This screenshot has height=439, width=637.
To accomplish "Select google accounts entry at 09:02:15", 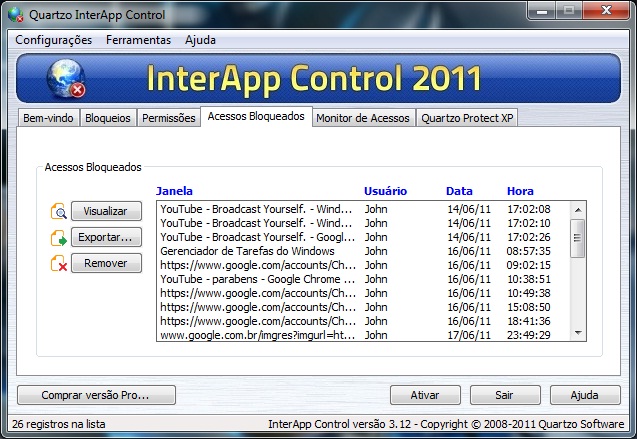I will (x=363, y=265).
